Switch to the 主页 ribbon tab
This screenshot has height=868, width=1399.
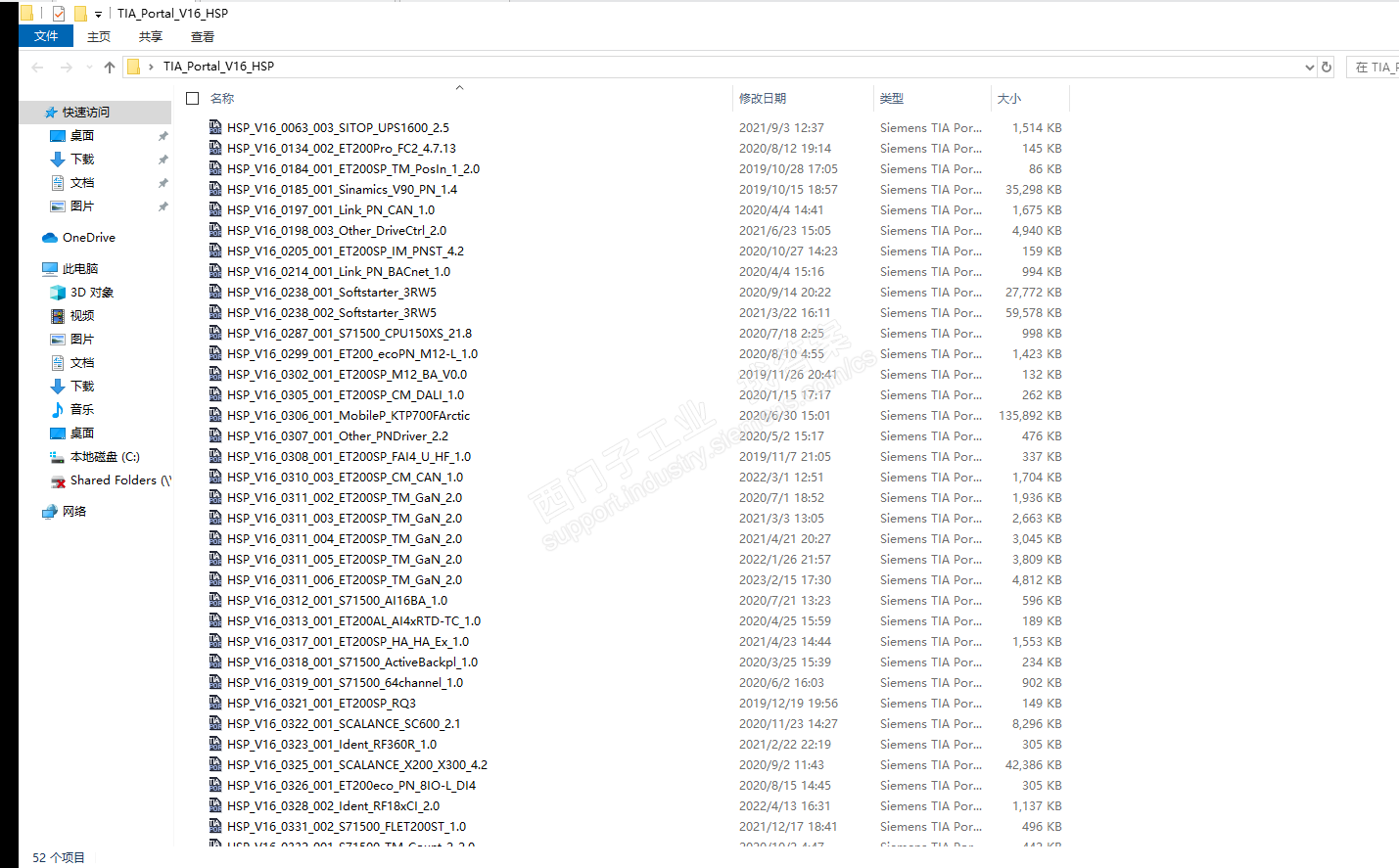[x=99, y=37]
